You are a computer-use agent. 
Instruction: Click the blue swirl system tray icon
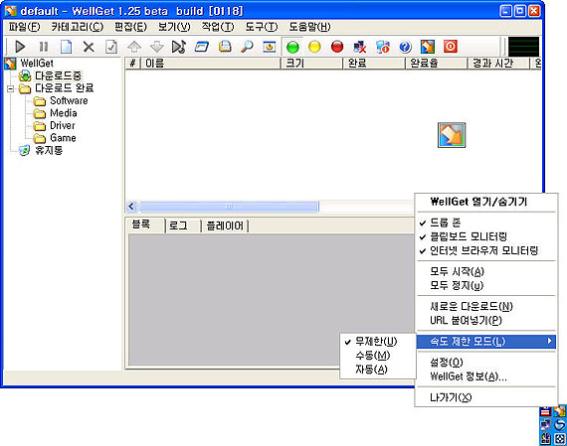point(560,424)
